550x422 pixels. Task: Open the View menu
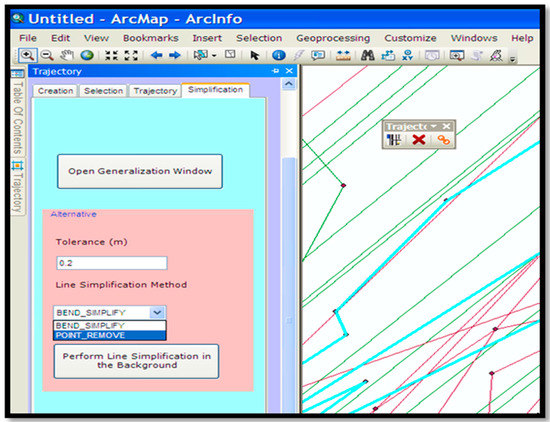(x=96, y=38)
